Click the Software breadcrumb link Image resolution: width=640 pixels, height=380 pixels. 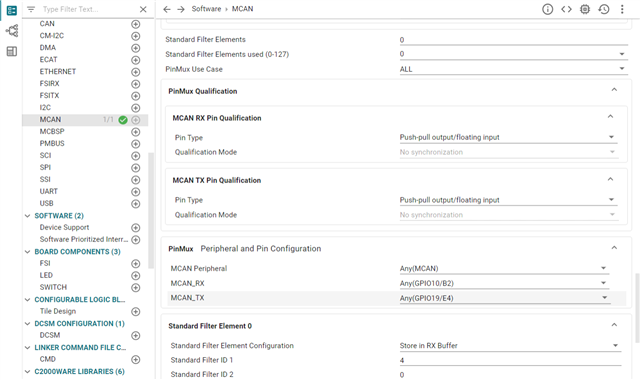(x=206, y=9)
